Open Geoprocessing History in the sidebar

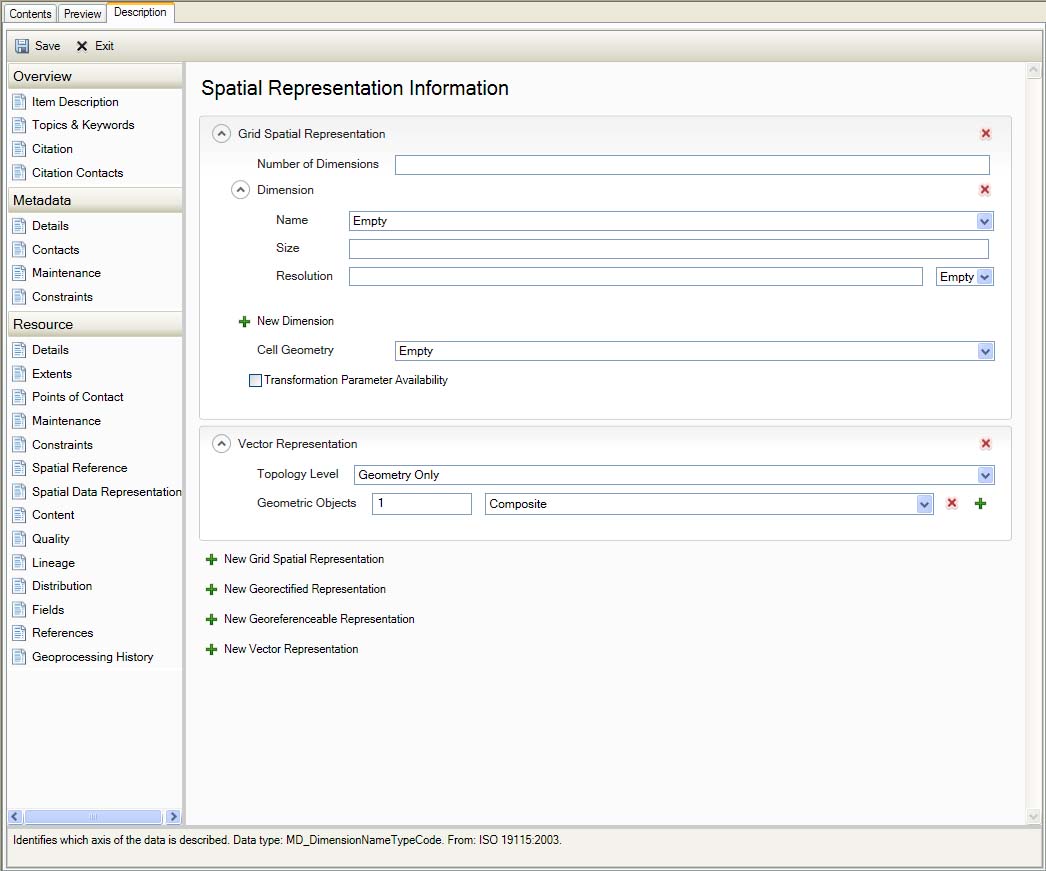[93, 656]
